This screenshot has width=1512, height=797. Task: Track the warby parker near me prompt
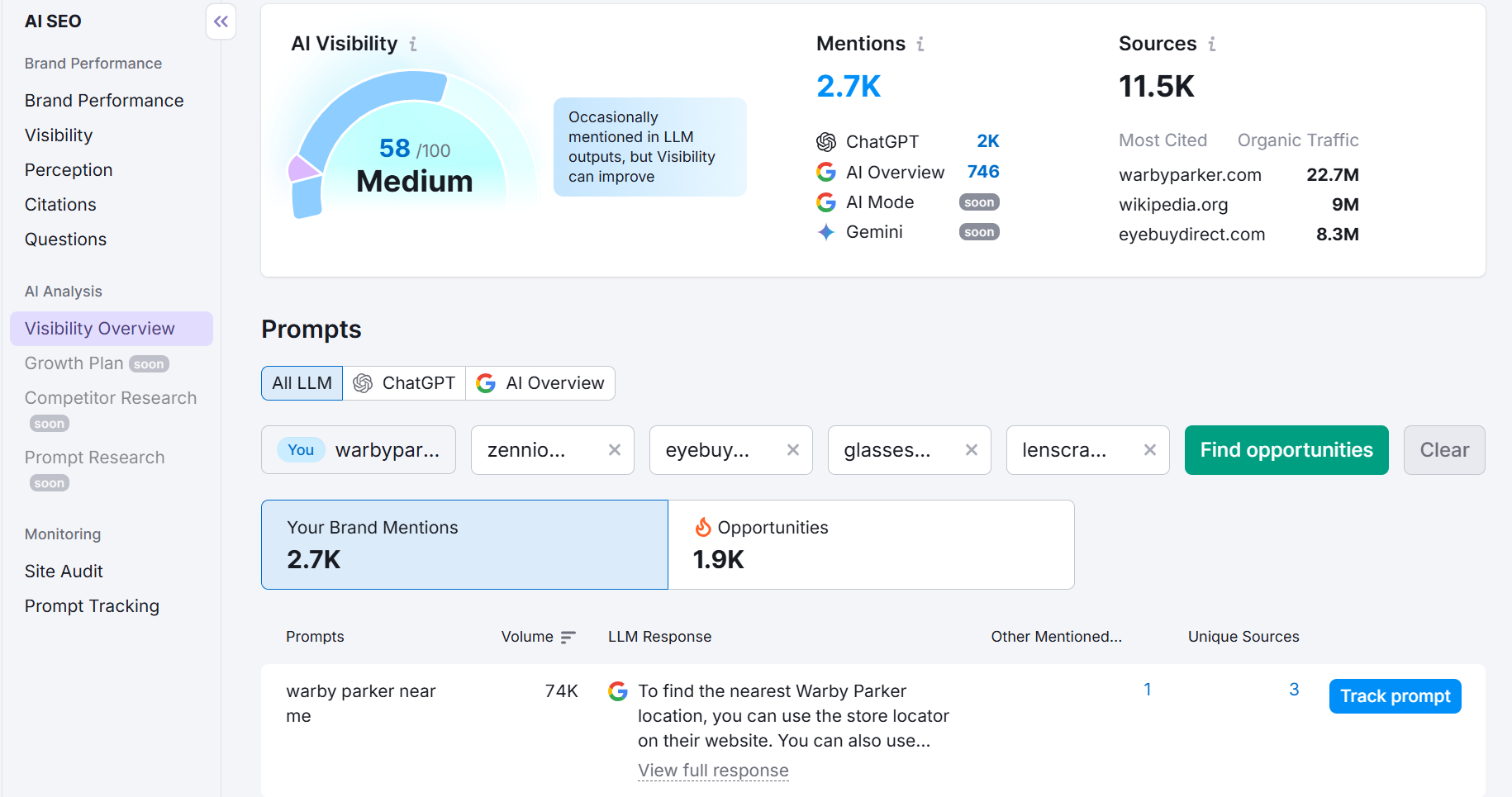point(1395,696)
